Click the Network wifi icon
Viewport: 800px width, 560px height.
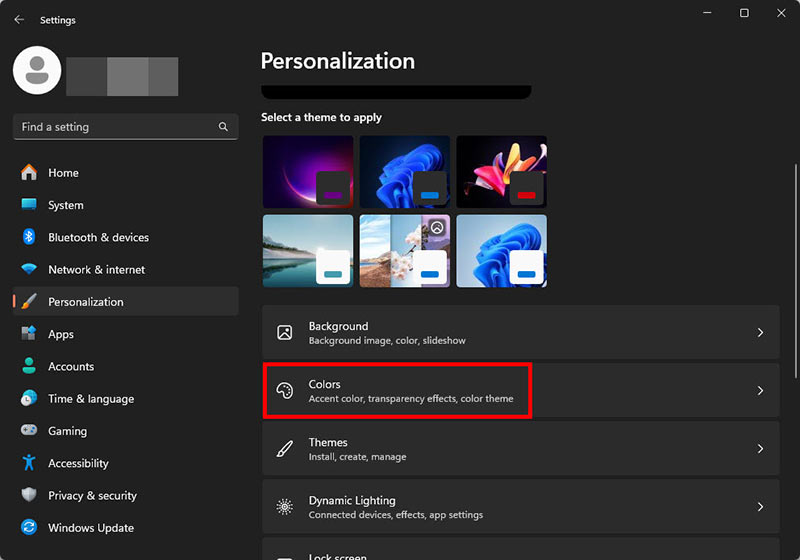29,269
